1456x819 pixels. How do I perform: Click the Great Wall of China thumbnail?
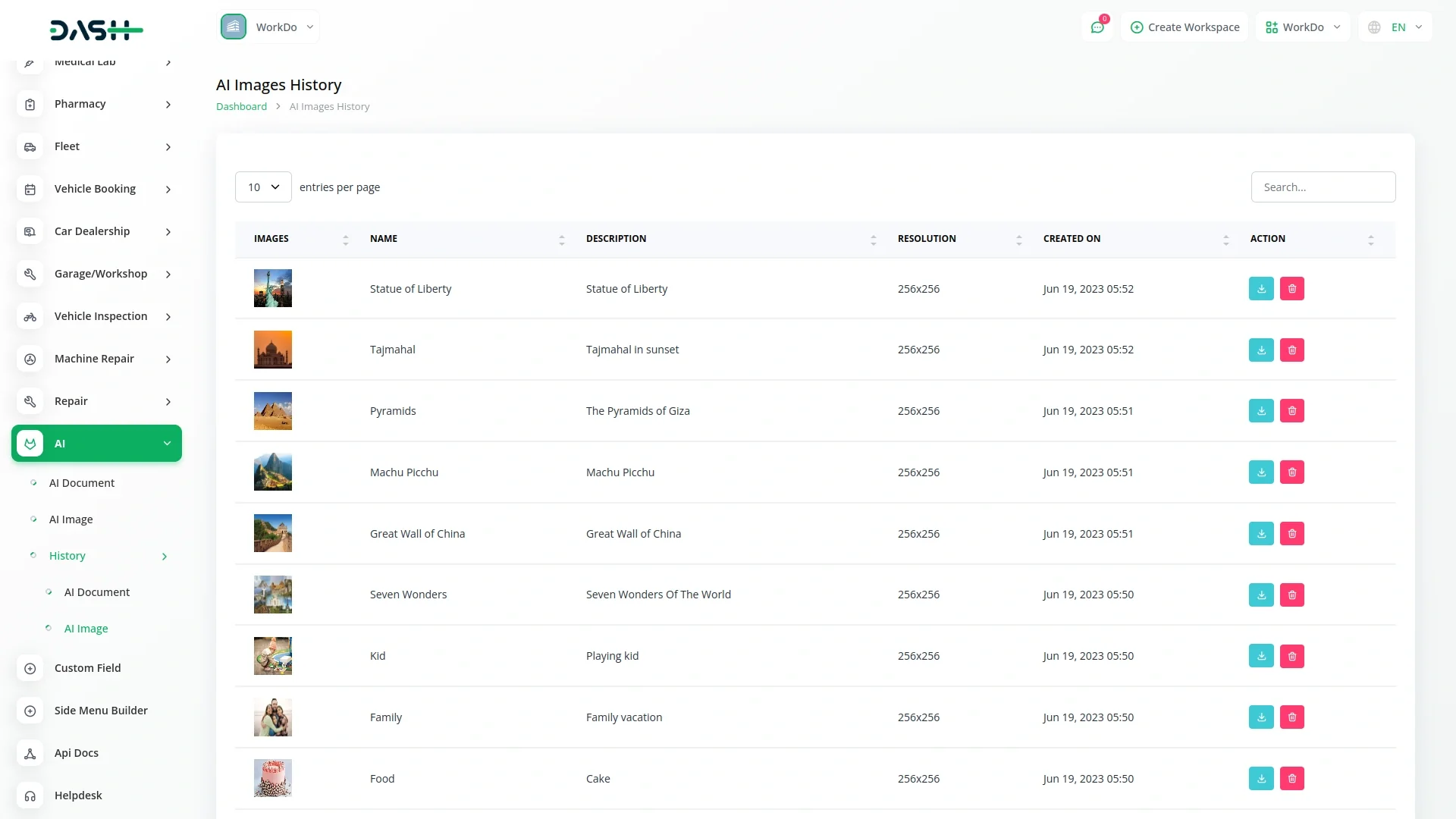(272, 534)
